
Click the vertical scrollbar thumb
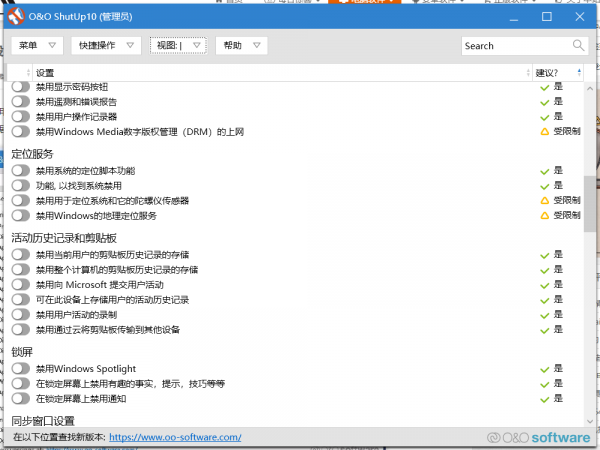coord(590,204)
